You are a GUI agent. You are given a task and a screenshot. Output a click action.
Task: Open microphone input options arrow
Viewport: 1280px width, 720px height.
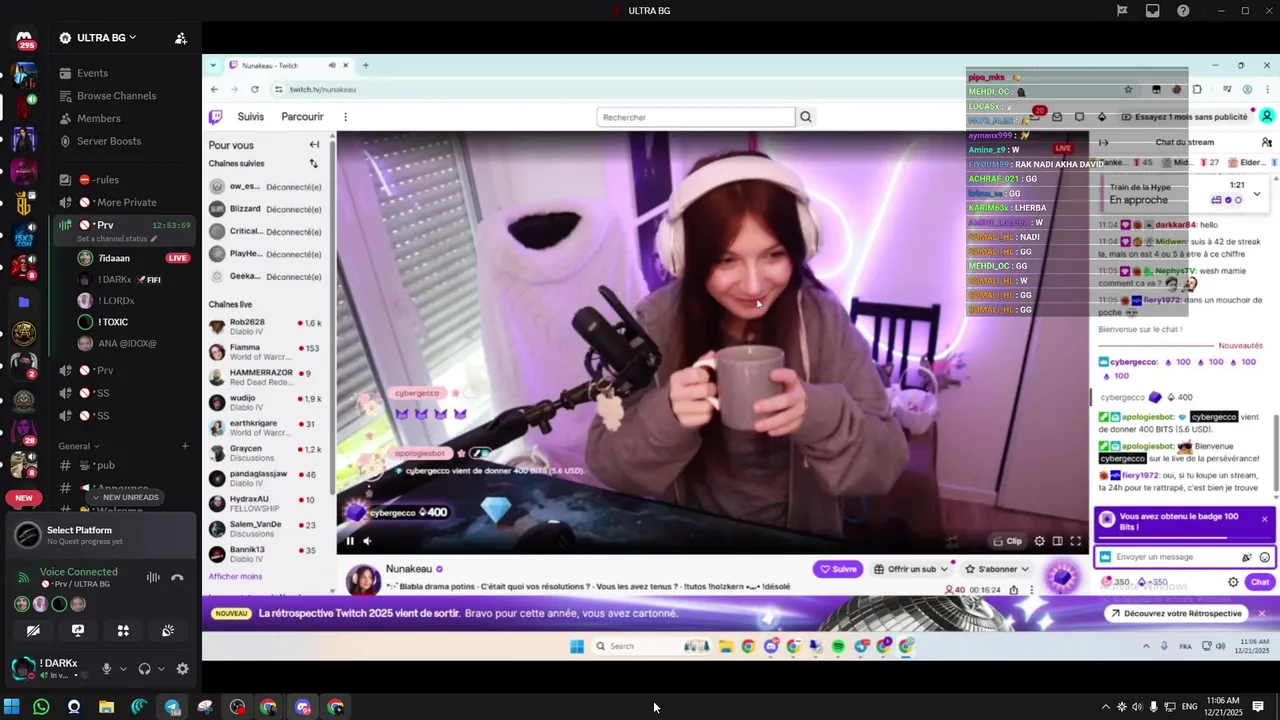point(123,669)
